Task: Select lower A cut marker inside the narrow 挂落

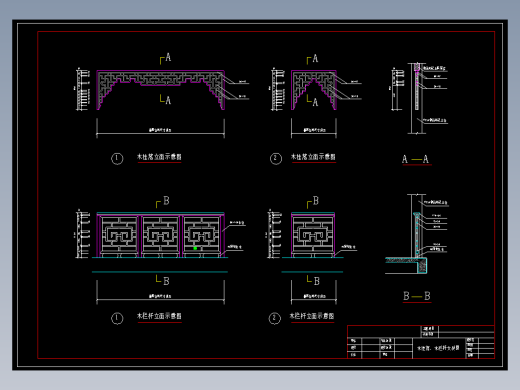Action: [312, 101]
